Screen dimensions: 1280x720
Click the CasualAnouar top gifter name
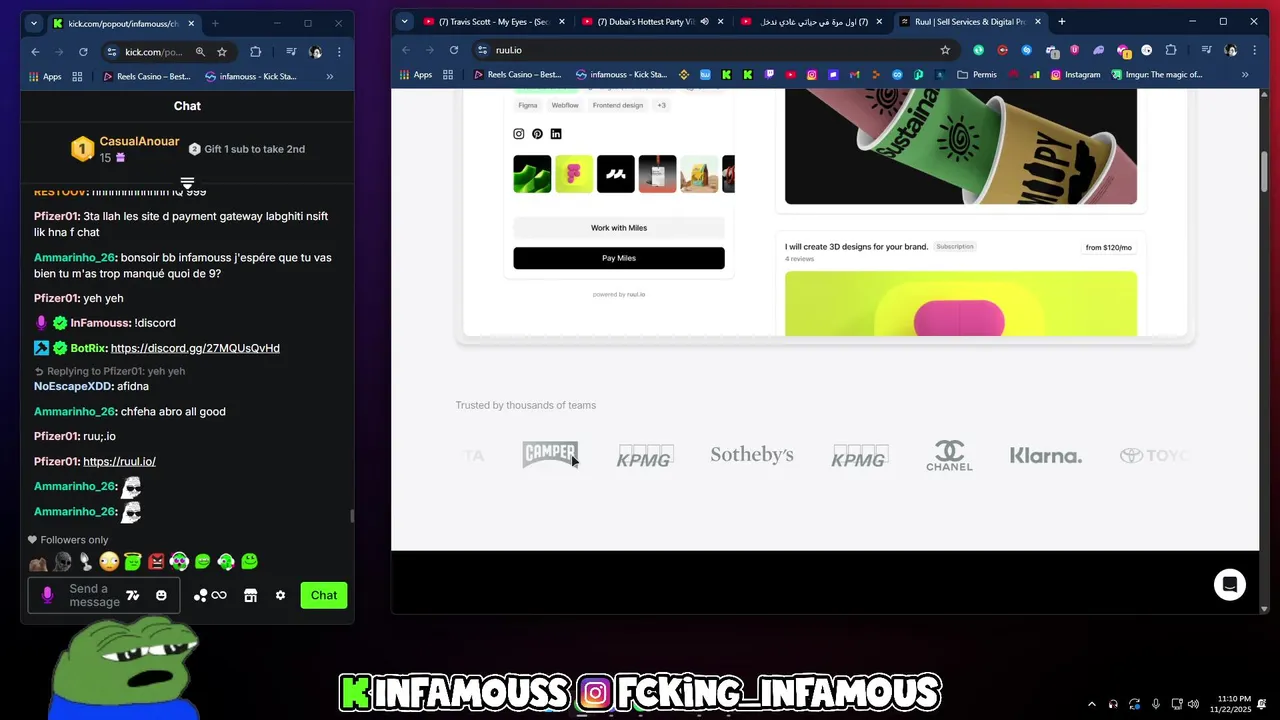(139, 141)
